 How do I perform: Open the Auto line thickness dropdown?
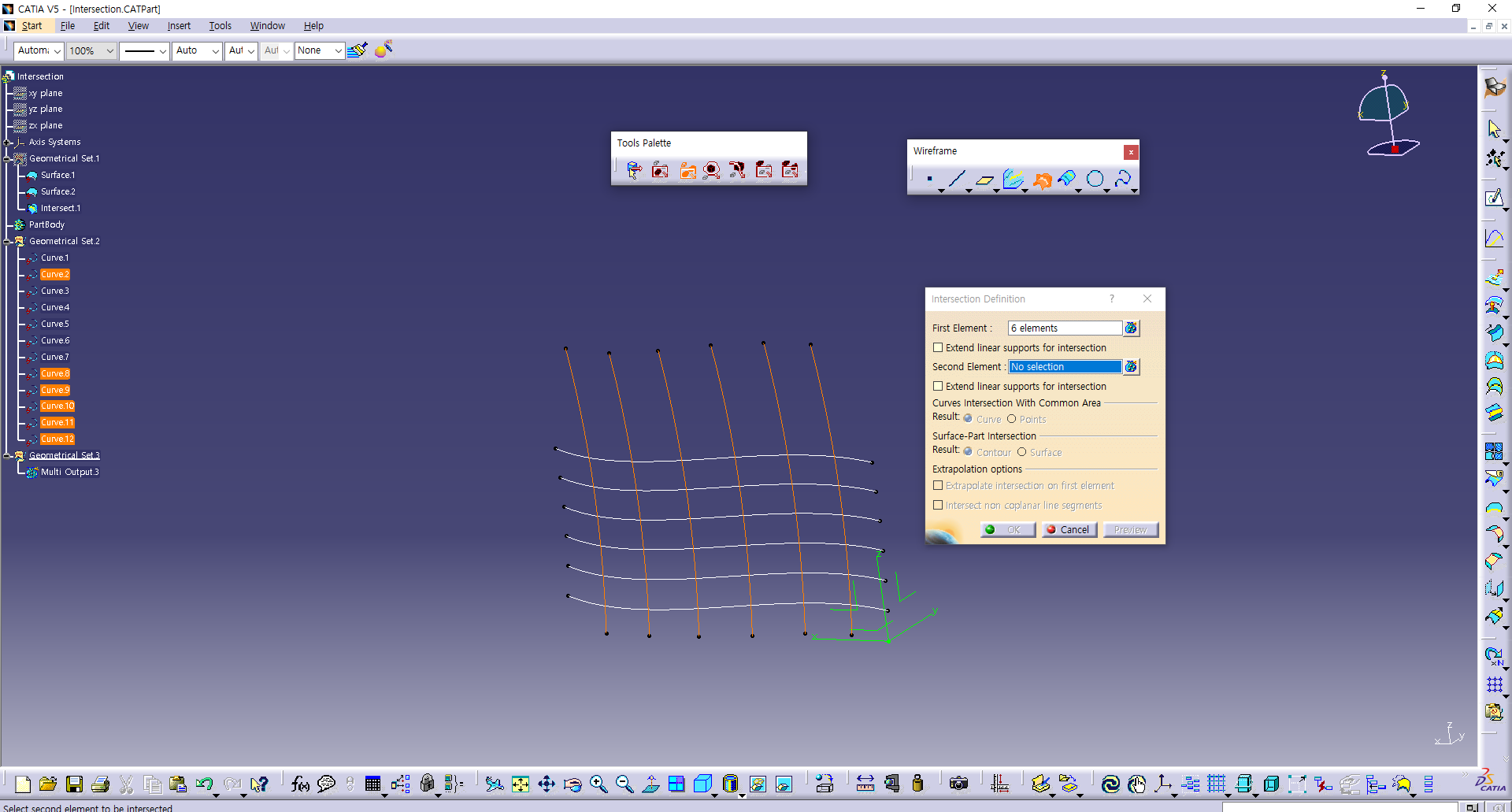197,50
